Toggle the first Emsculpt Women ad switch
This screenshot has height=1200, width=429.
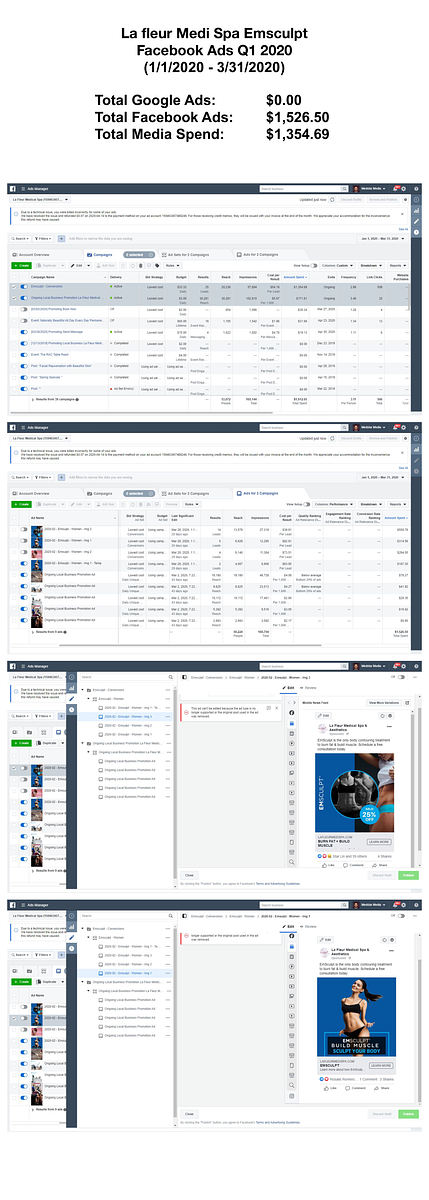24,531
